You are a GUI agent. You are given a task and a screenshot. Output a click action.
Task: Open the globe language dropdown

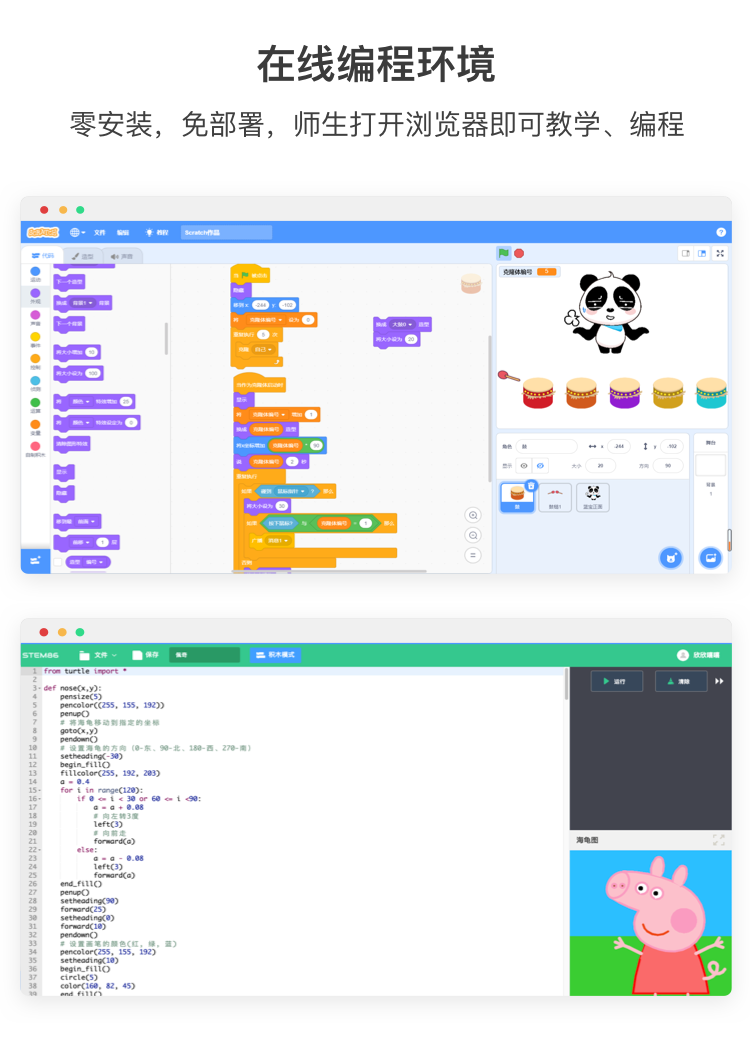pos(77,232)
